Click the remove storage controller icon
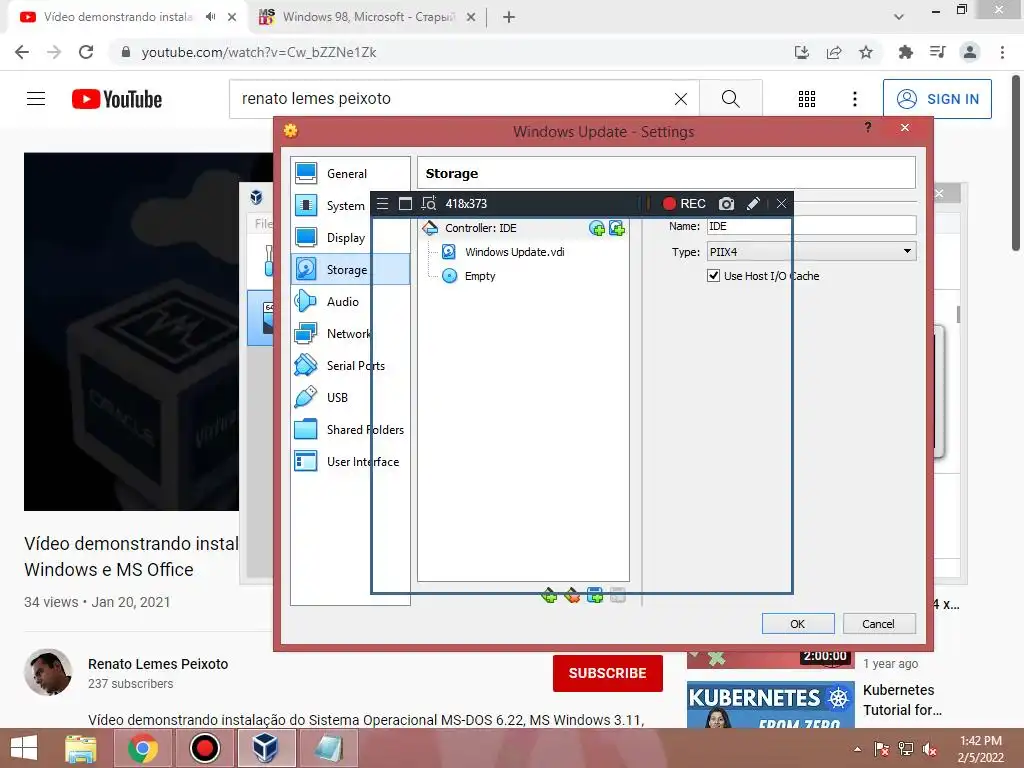Screen dimensions: 1024x768 [x=572, y=595]
